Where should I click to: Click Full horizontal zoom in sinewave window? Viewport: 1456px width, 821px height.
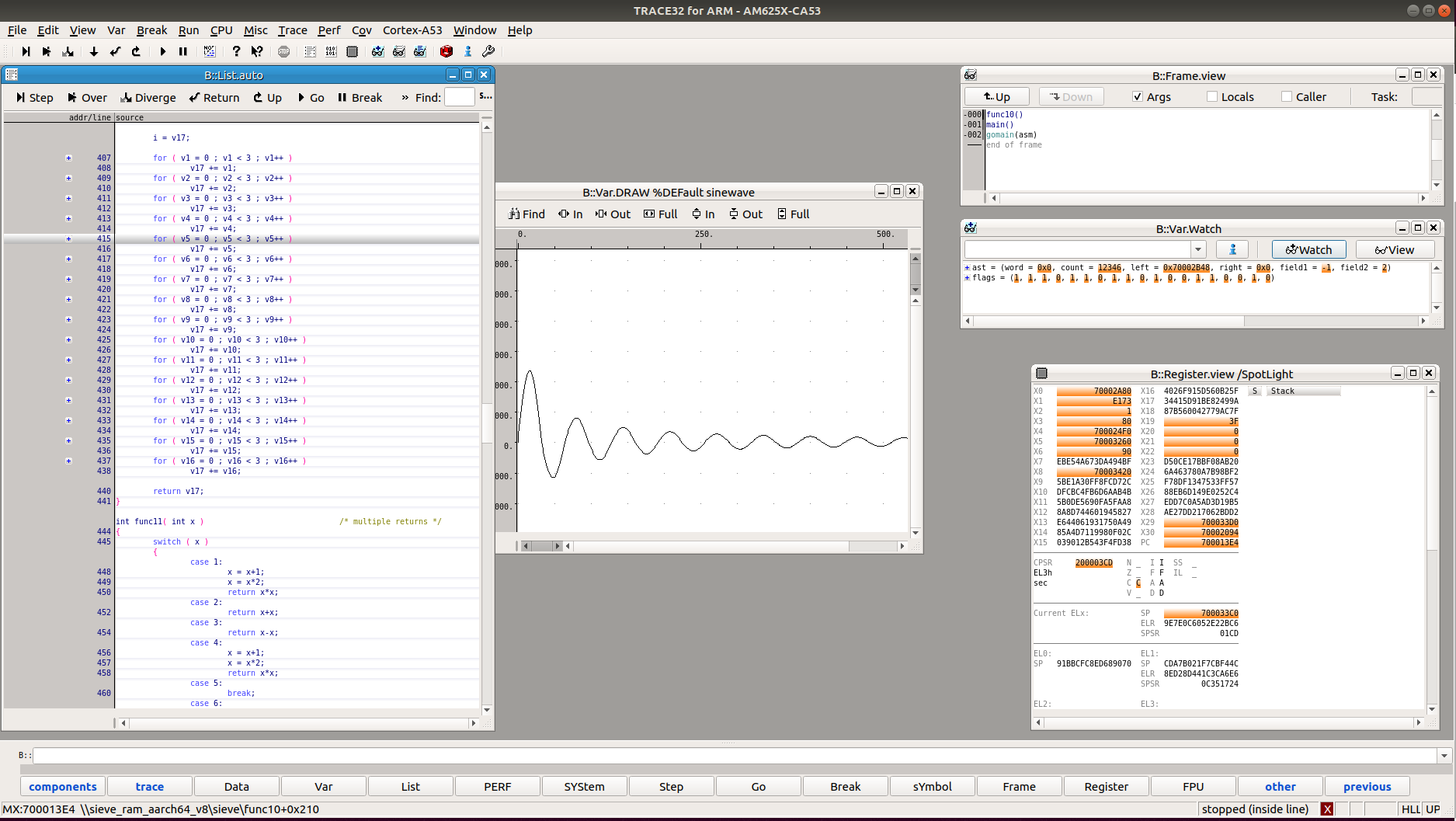(x=660, y=214)
